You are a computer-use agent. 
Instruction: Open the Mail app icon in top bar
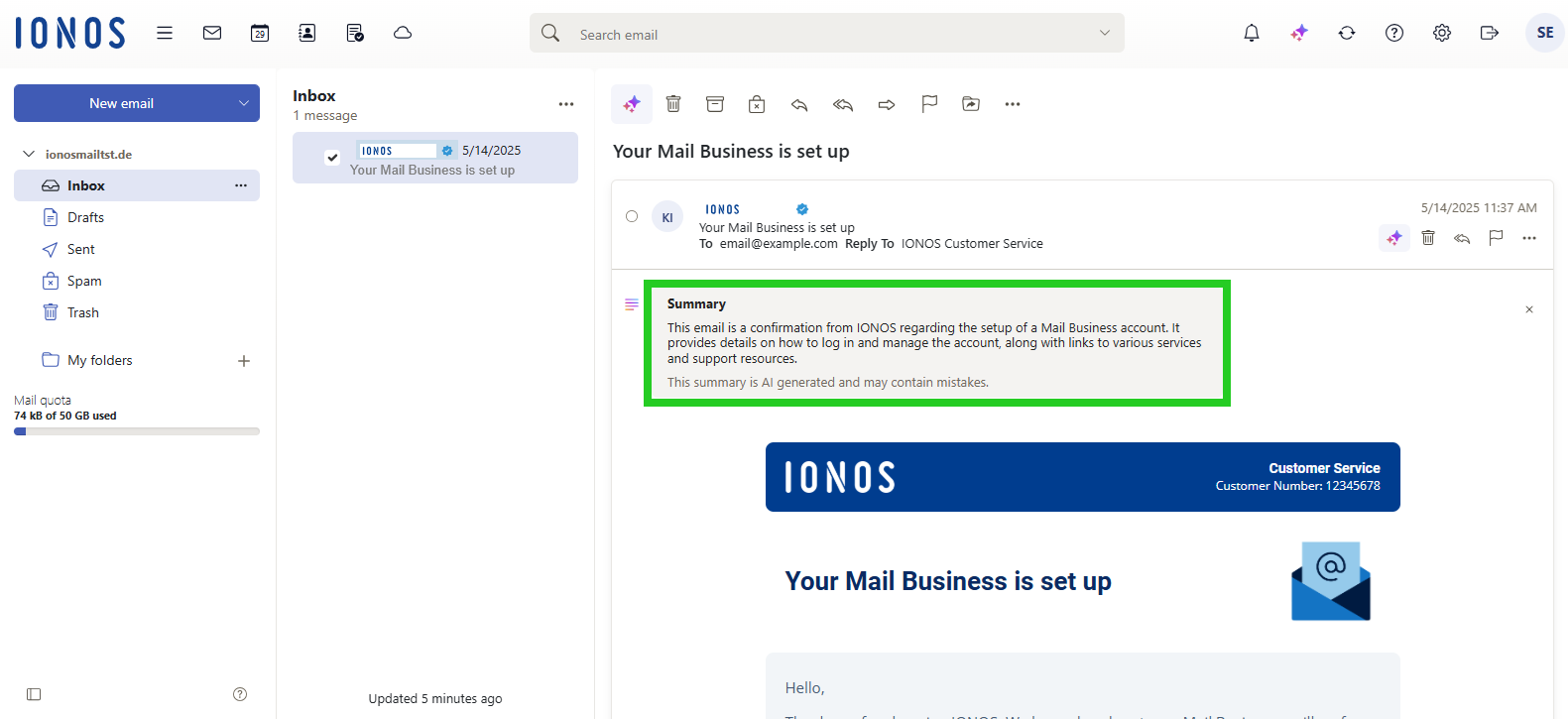tap(212, 33)
